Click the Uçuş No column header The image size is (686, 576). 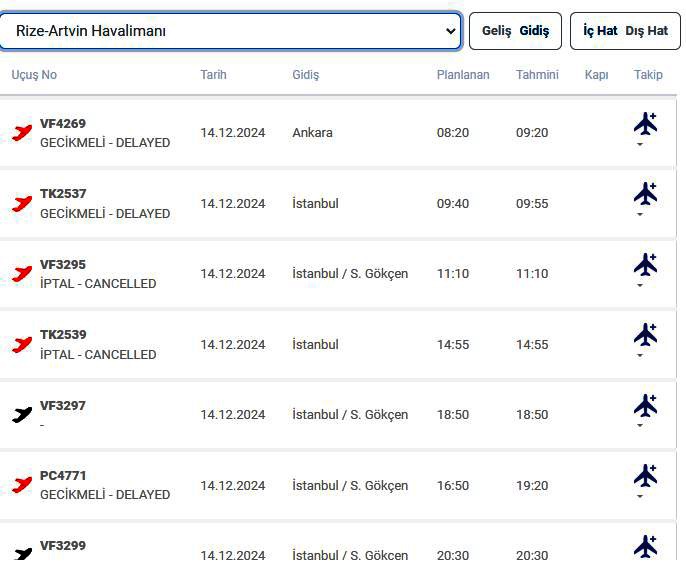pos(34,75)
